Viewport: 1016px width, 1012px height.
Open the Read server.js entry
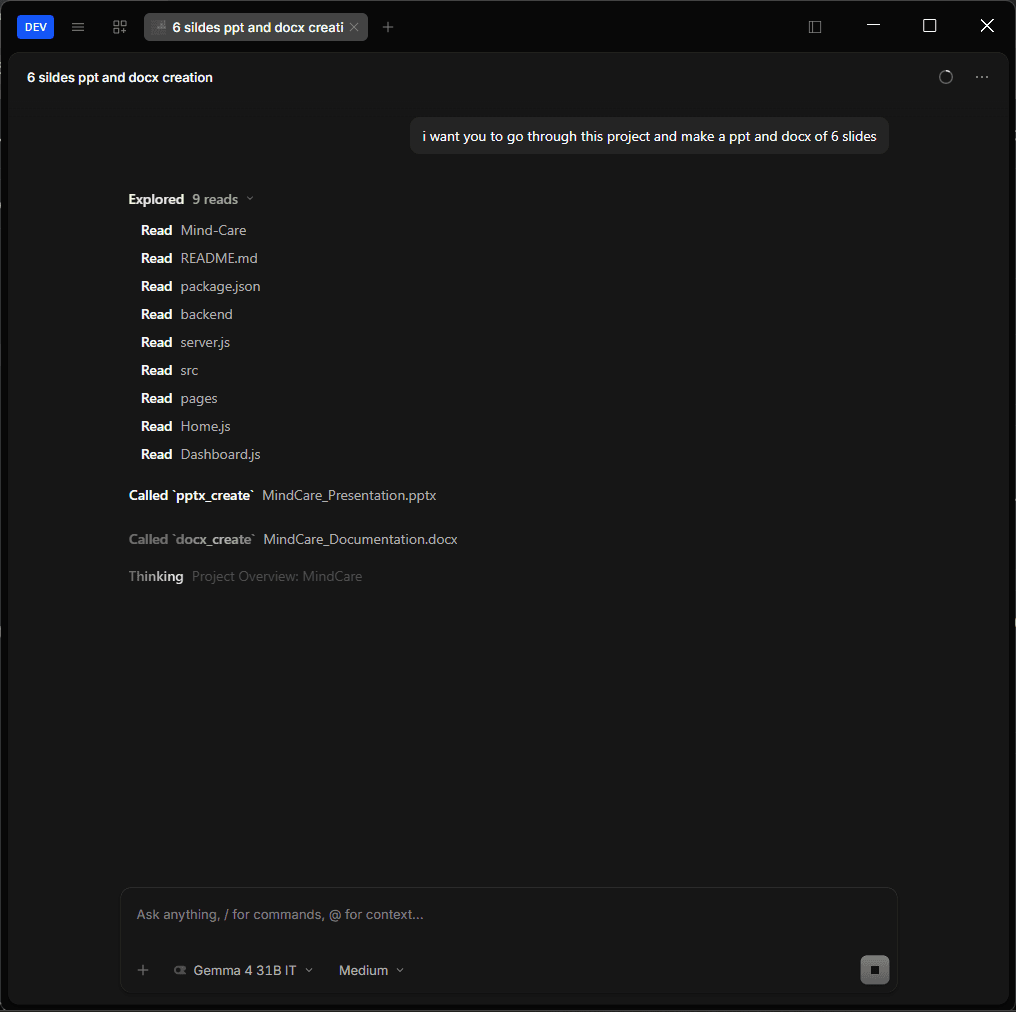(x=185, y=342)
